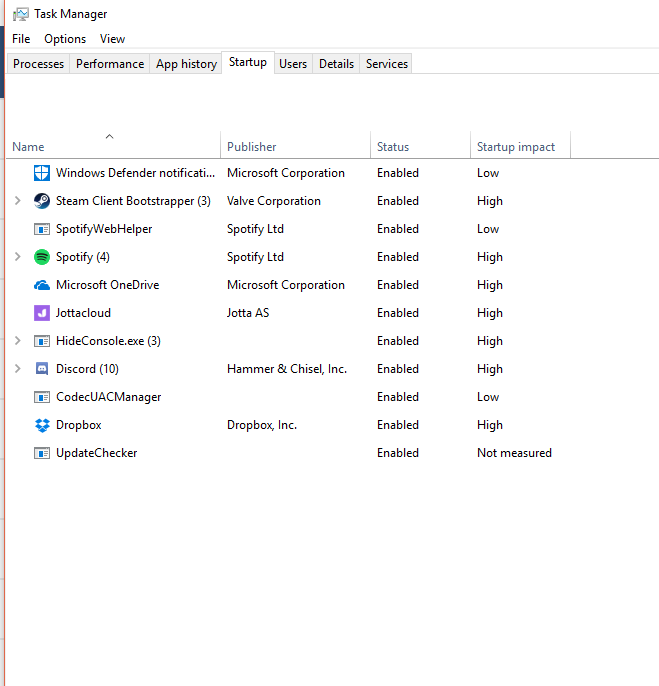This screenshot has width=659, height=686.
Task: Click Microsoft Corporation publisher in OneDrive row
Action: point(286,285)
